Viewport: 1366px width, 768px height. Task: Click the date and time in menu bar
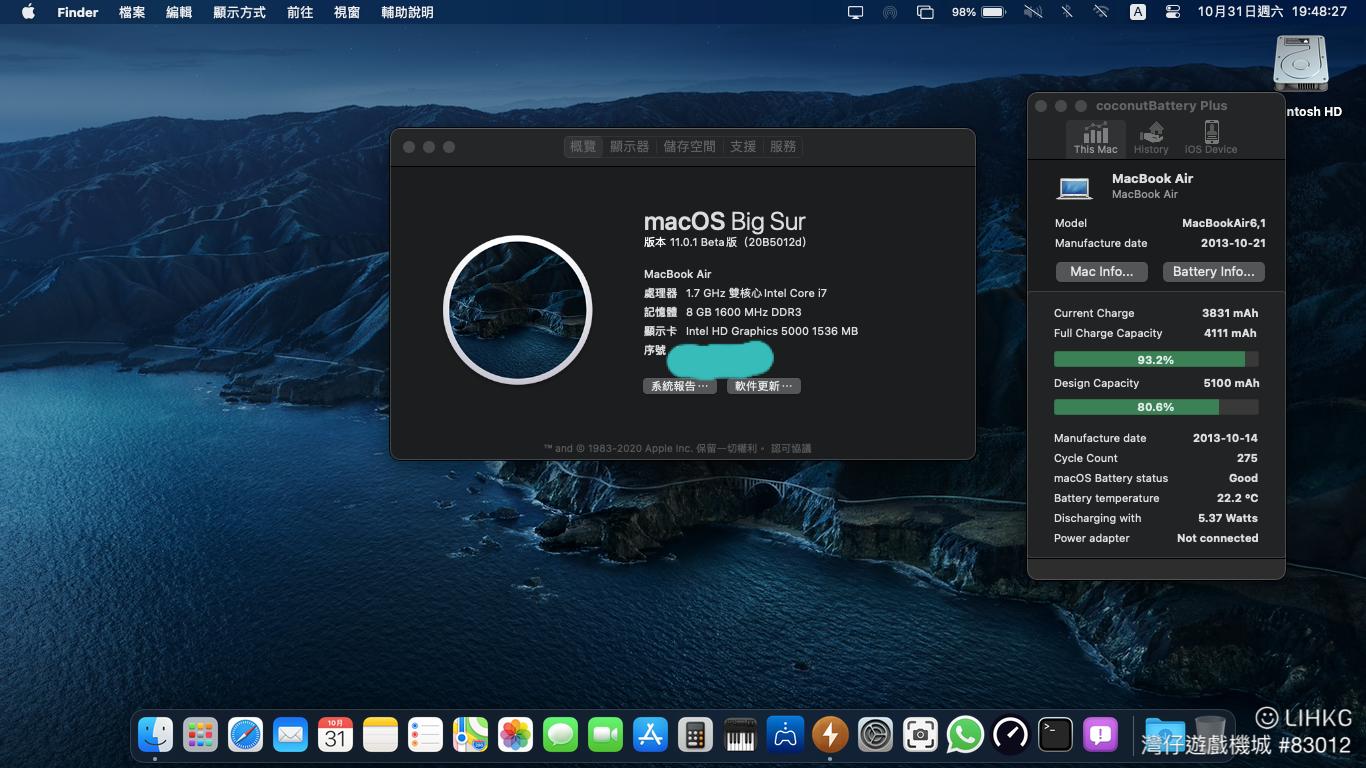(1270, 12)
